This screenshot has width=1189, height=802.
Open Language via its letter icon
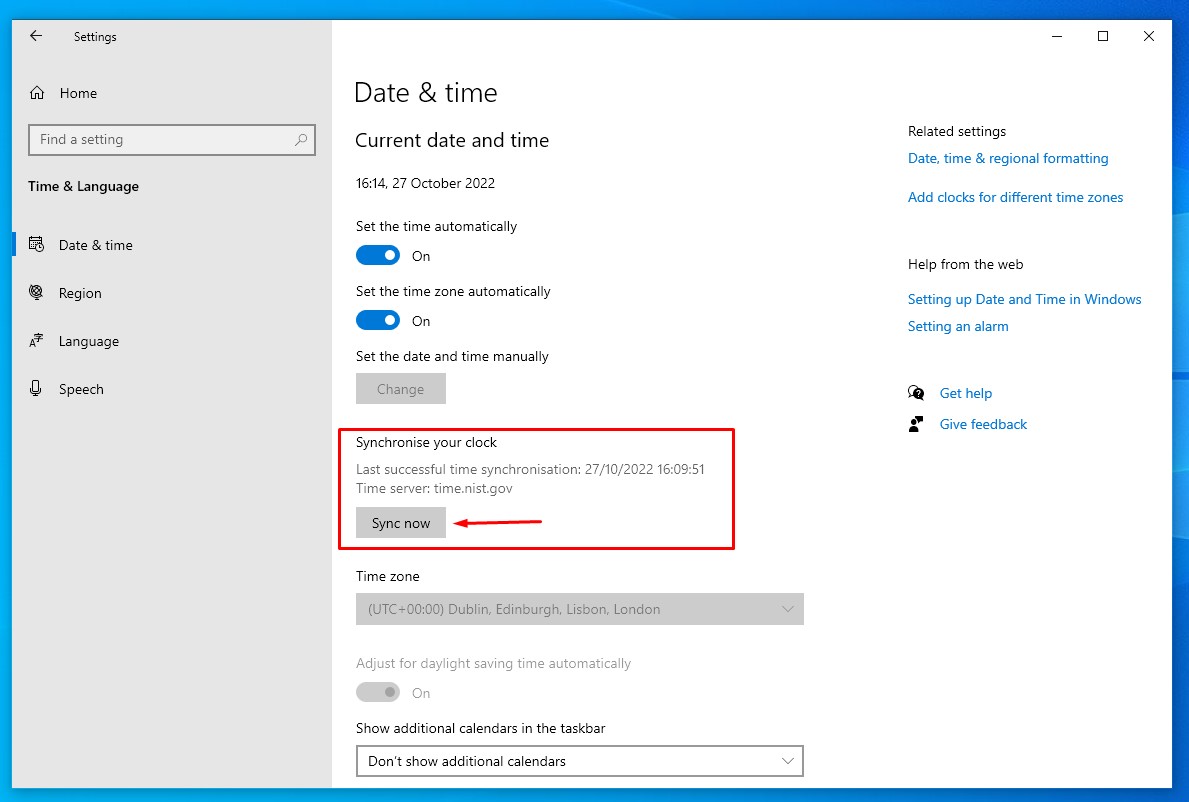pyautogui.click(x=37, y=341)
